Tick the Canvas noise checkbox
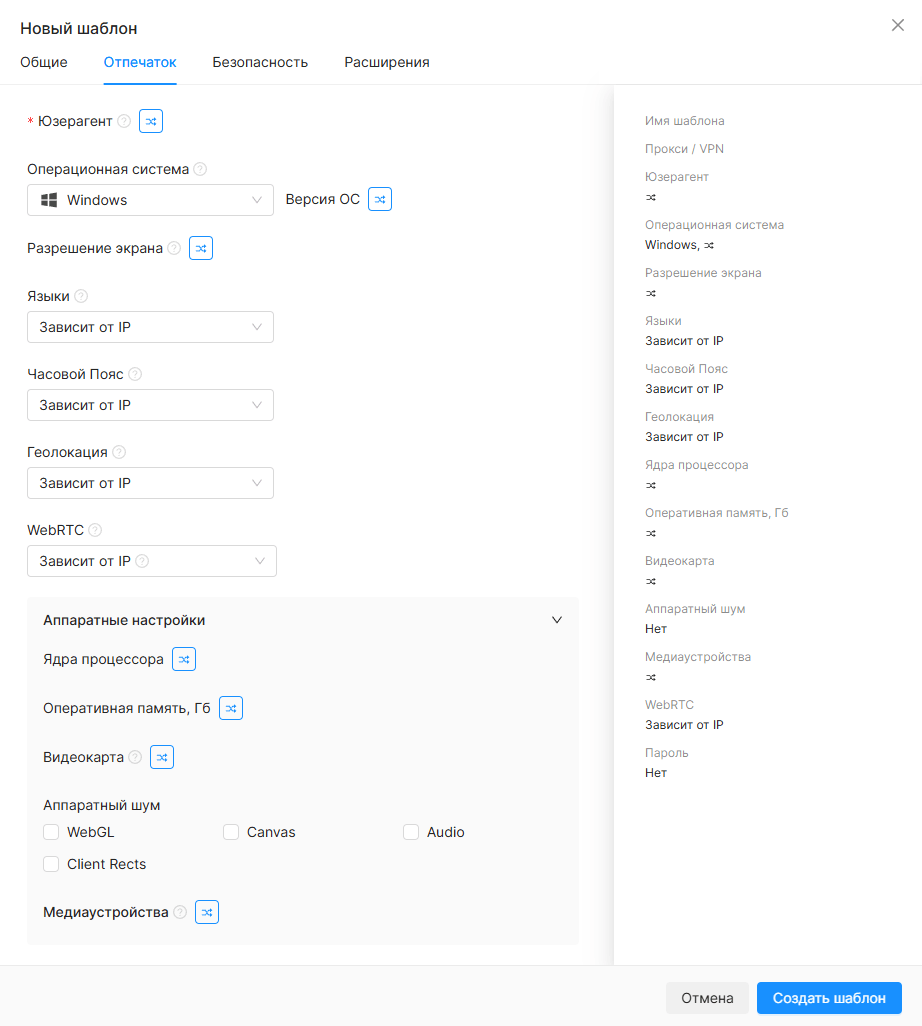This screenshot has width=922, height=1026. pos(231,832)
